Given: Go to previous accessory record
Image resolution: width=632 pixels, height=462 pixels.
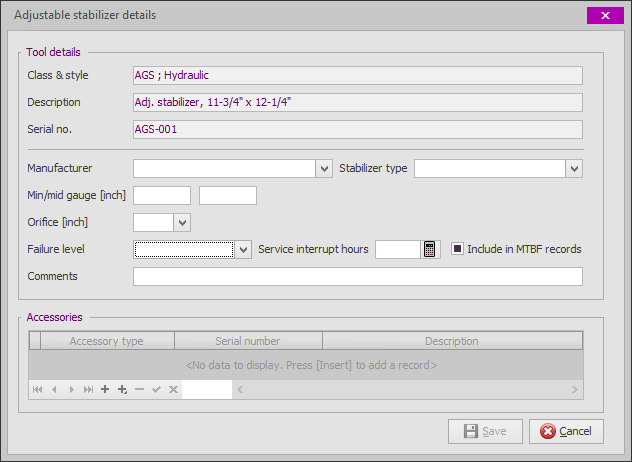Looking at the screenshot, I should (54, 389).
